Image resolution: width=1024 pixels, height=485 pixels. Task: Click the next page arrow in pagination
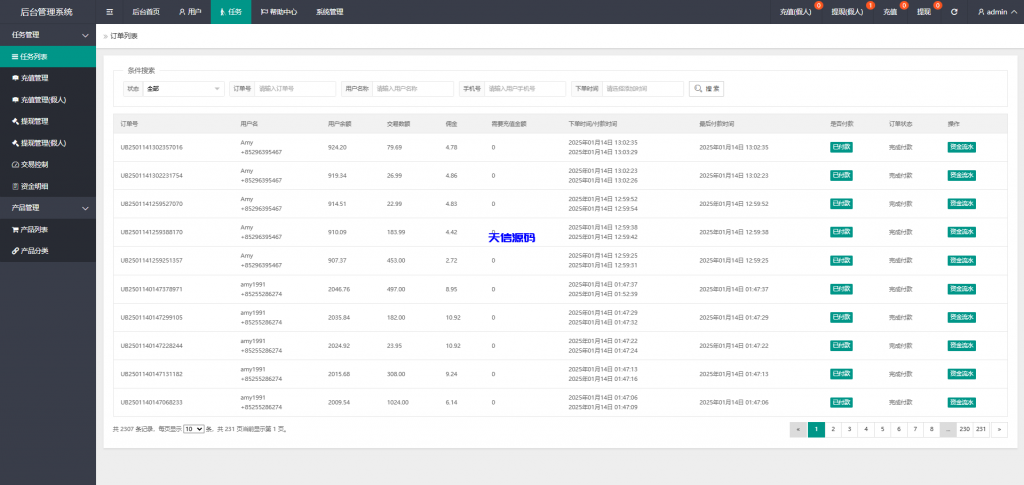tap(999, 430)
